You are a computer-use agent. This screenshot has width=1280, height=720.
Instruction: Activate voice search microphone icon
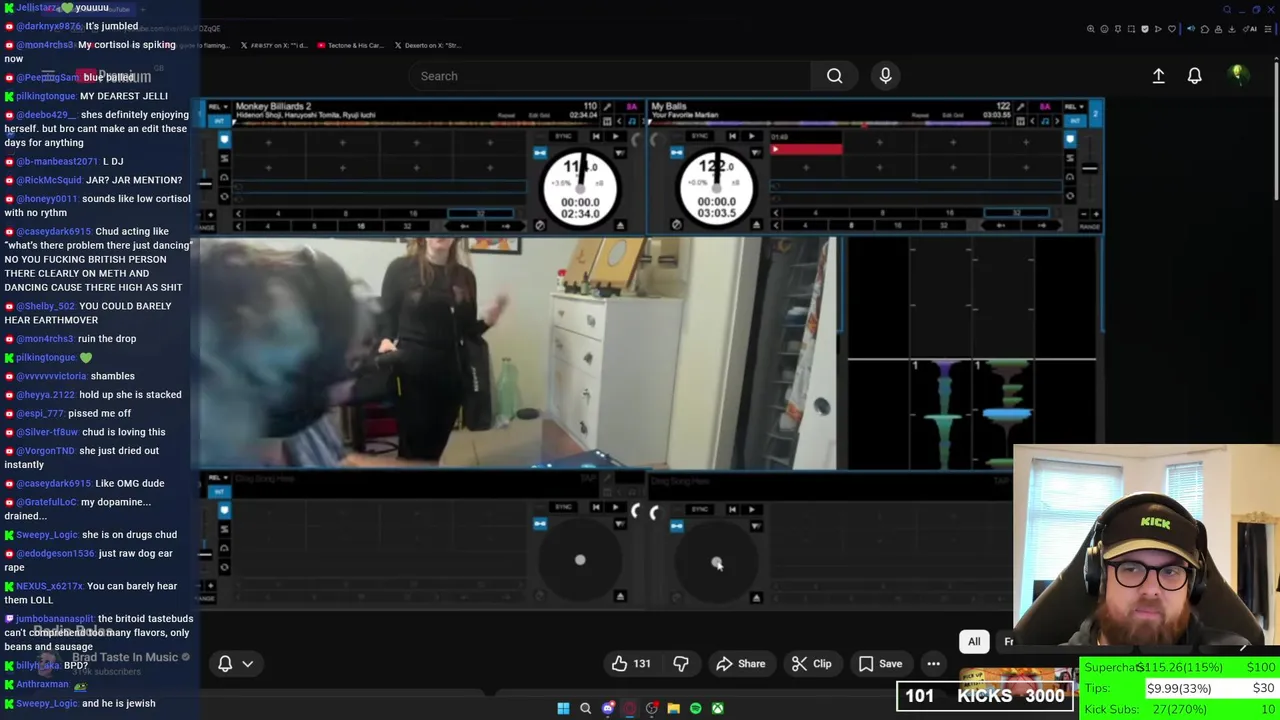pos(885,76)
